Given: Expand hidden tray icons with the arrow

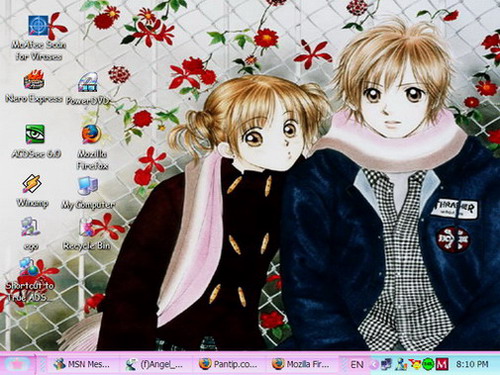Looking at the screenshot, I should click(x=375, y=365).
